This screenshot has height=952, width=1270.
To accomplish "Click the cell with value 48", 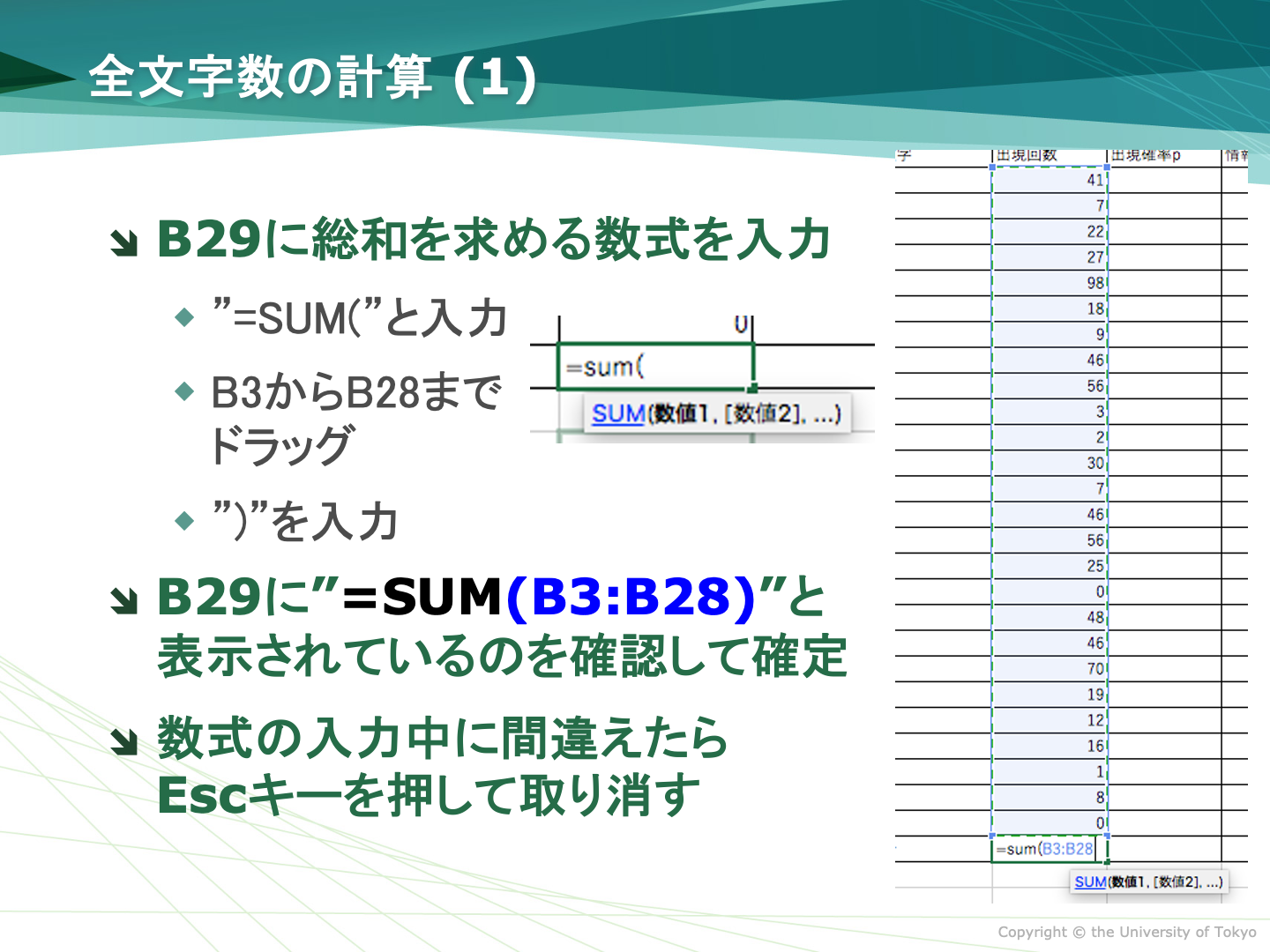I will 1050,617.
